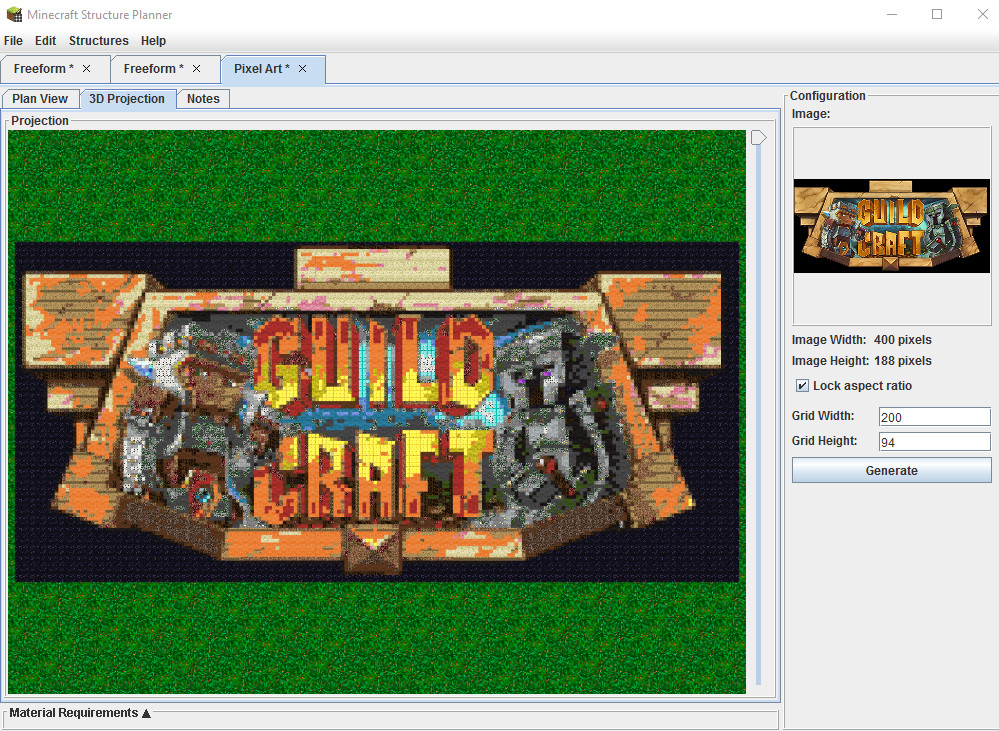Click the Grid Width input field
The height and width of the screenshot is (731, 999).
[935, 417]
